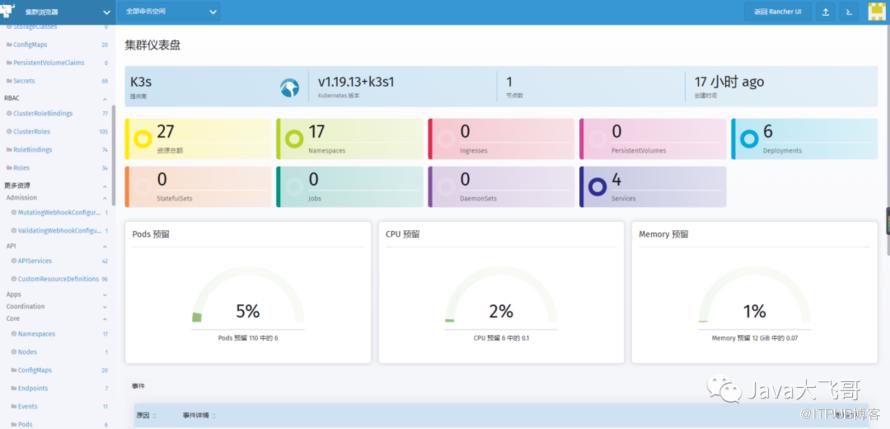The width and height of the screenshot is (890, 429).
Task: Open the kubectl shell icon
Action: (849, 12)
